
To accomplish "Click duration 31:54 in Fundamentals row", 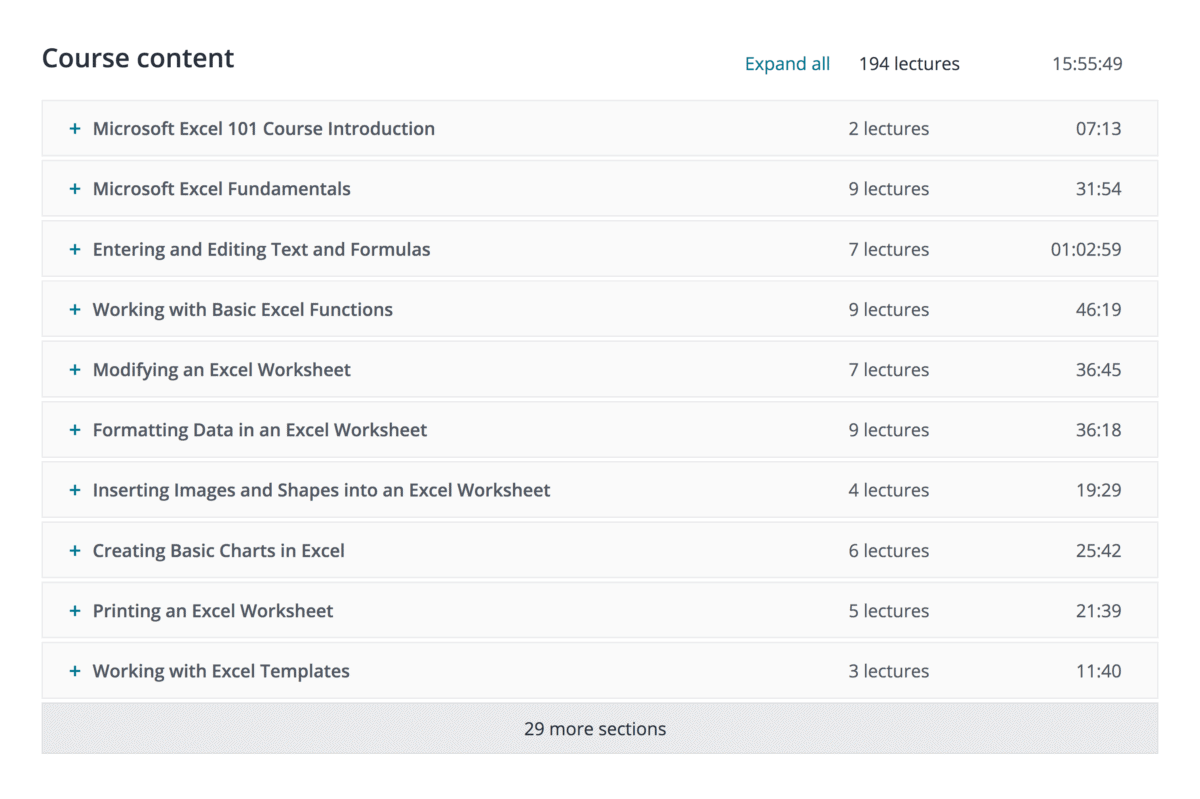I will [1099, 189].
